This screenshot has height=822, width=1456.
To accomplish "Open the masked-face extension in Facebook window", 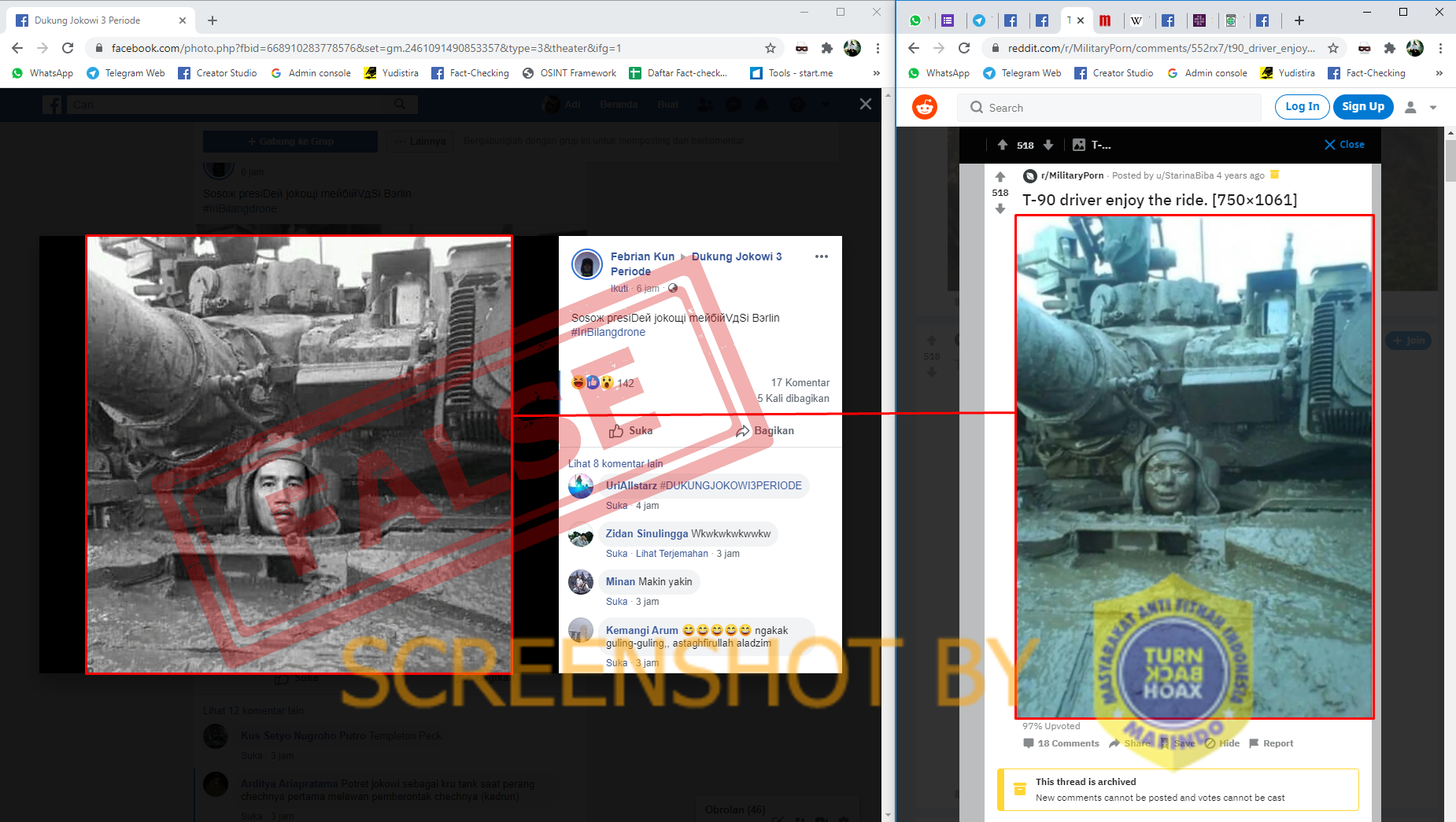I will point(801,48).
